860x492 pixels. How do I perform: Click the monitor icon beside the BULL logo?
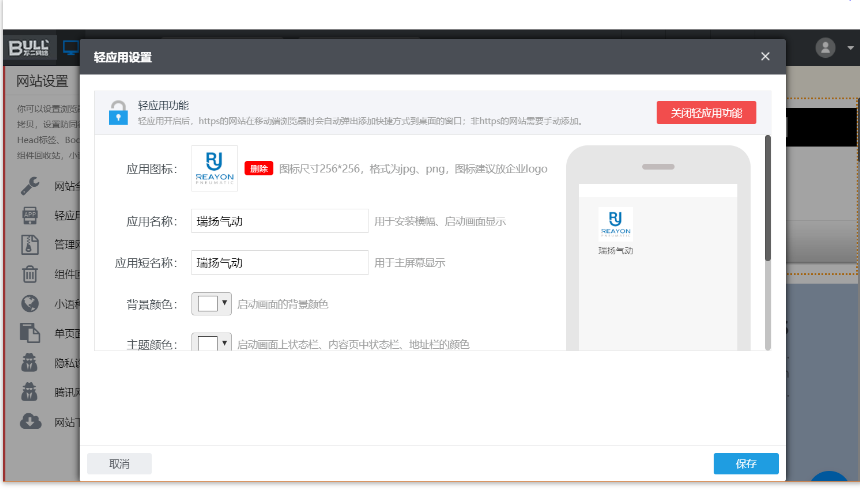pyautogui.click(x=71, y=47)
